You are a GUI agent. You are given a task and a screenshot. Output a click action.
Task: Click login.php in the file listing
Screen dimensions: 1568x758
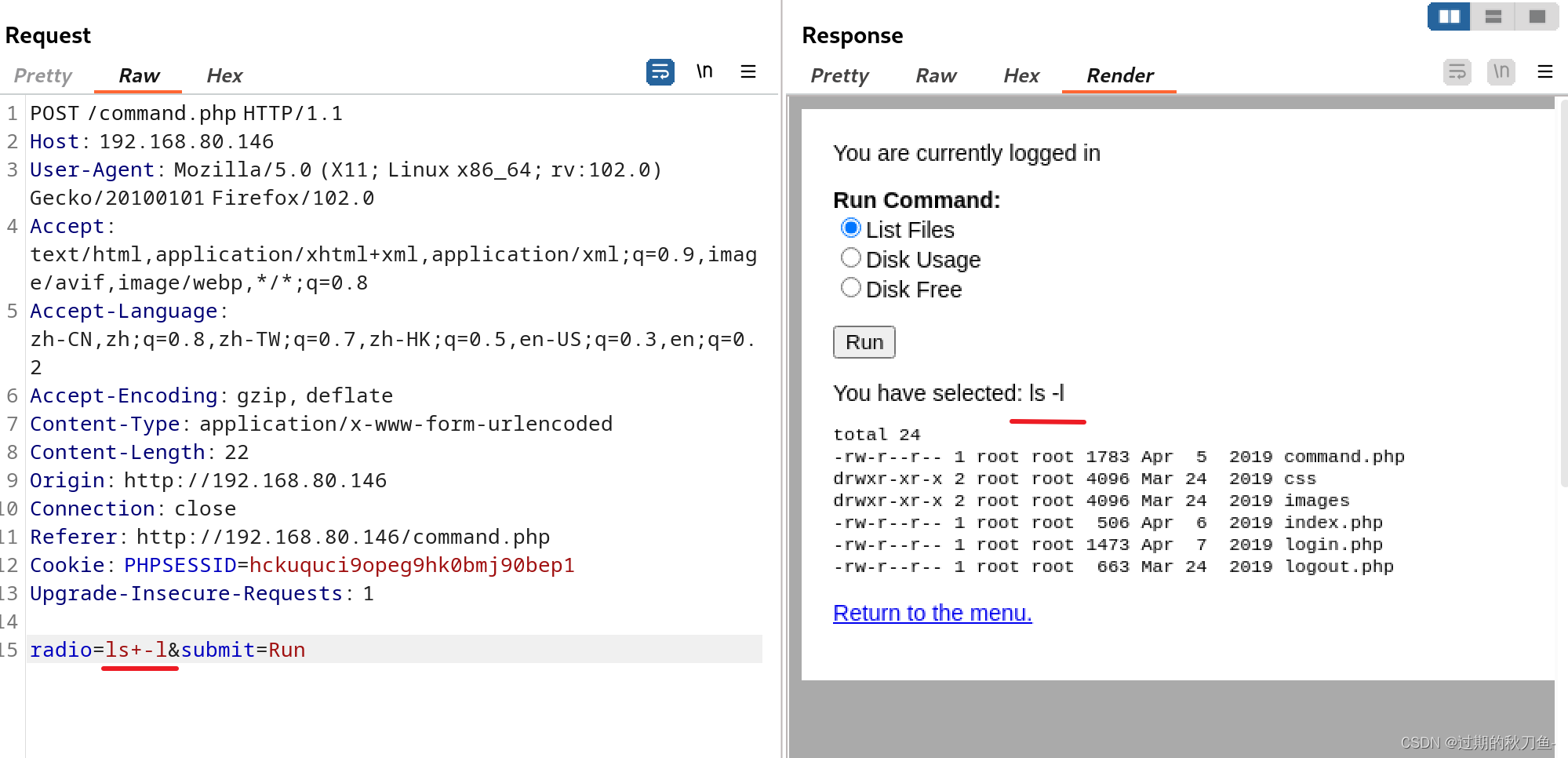pos(1333,545)
